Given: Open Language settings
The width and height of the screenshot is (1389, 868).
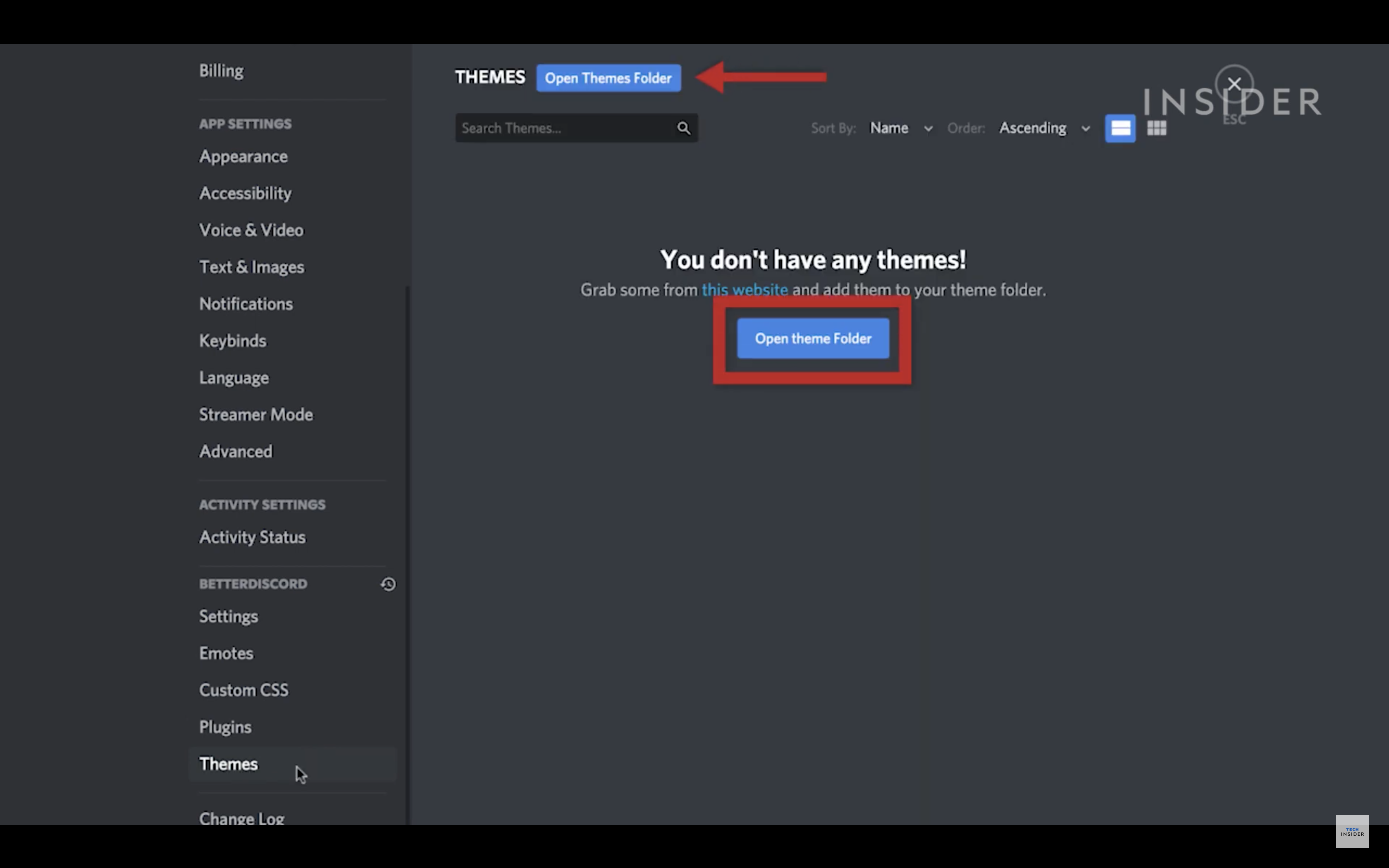Looking at the screenshot, I should [x=234, y=378].
